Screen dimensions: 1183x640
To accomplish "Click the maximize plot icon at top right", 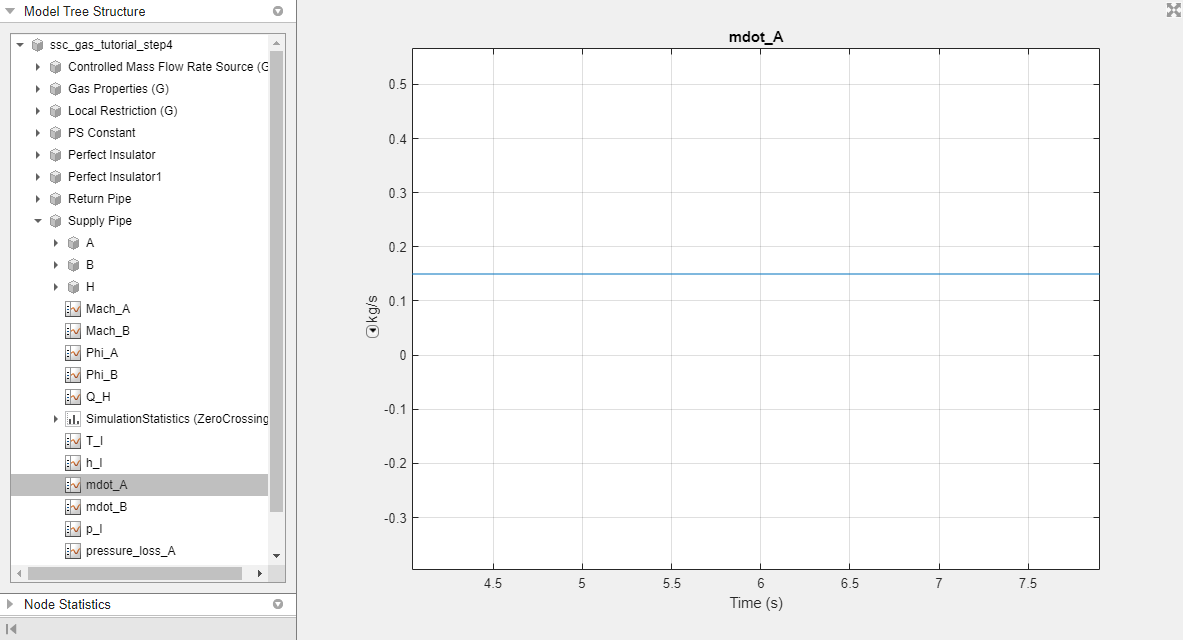I will tap(1173, 10).
